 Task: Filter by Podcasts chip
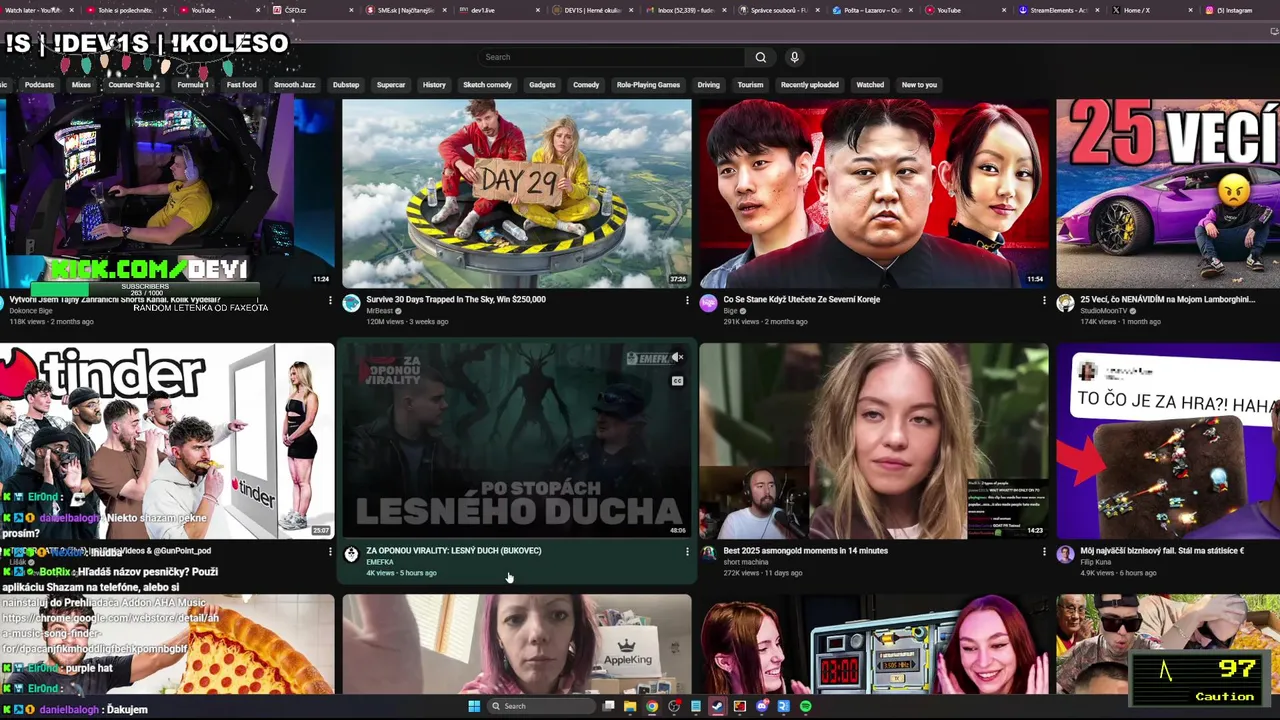(x=39, y=85)
